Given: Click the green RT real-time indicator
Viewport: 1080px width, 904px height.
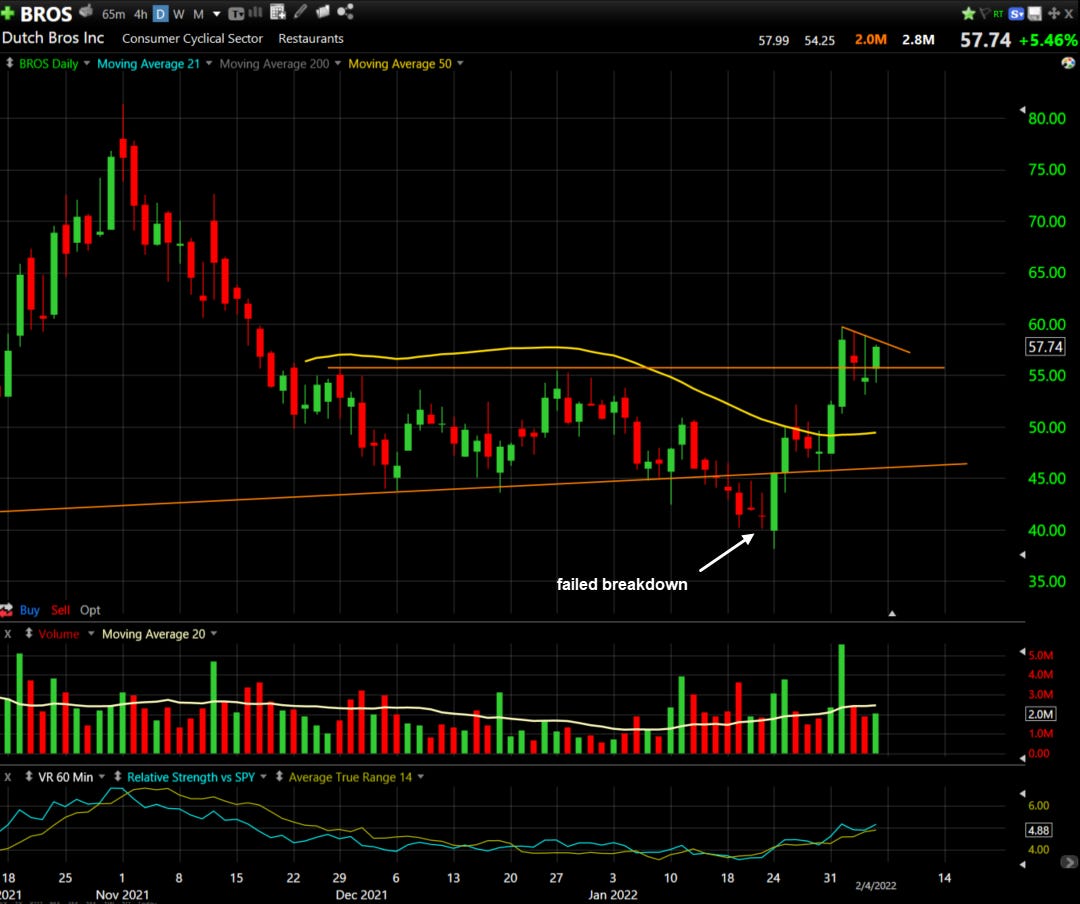Looking at the screenshot, I should pyautogui.click(x=998, y=14).
